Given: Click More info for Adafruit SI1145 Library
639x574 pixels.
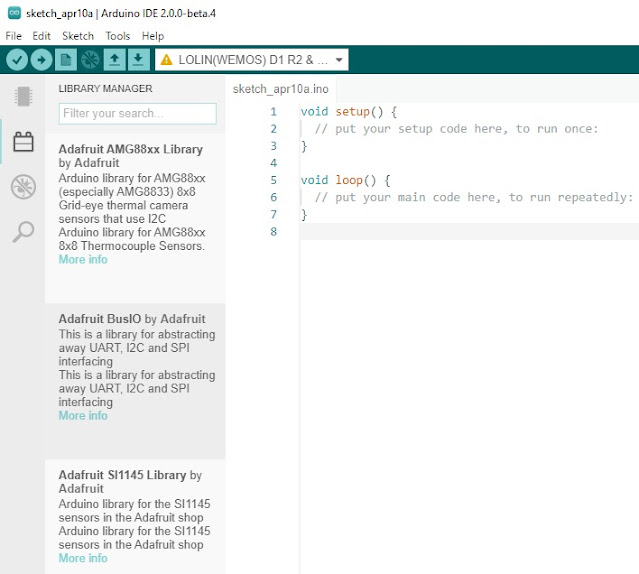Looking at the screenshot, I should pyautogui.click(x=83, y=558).
